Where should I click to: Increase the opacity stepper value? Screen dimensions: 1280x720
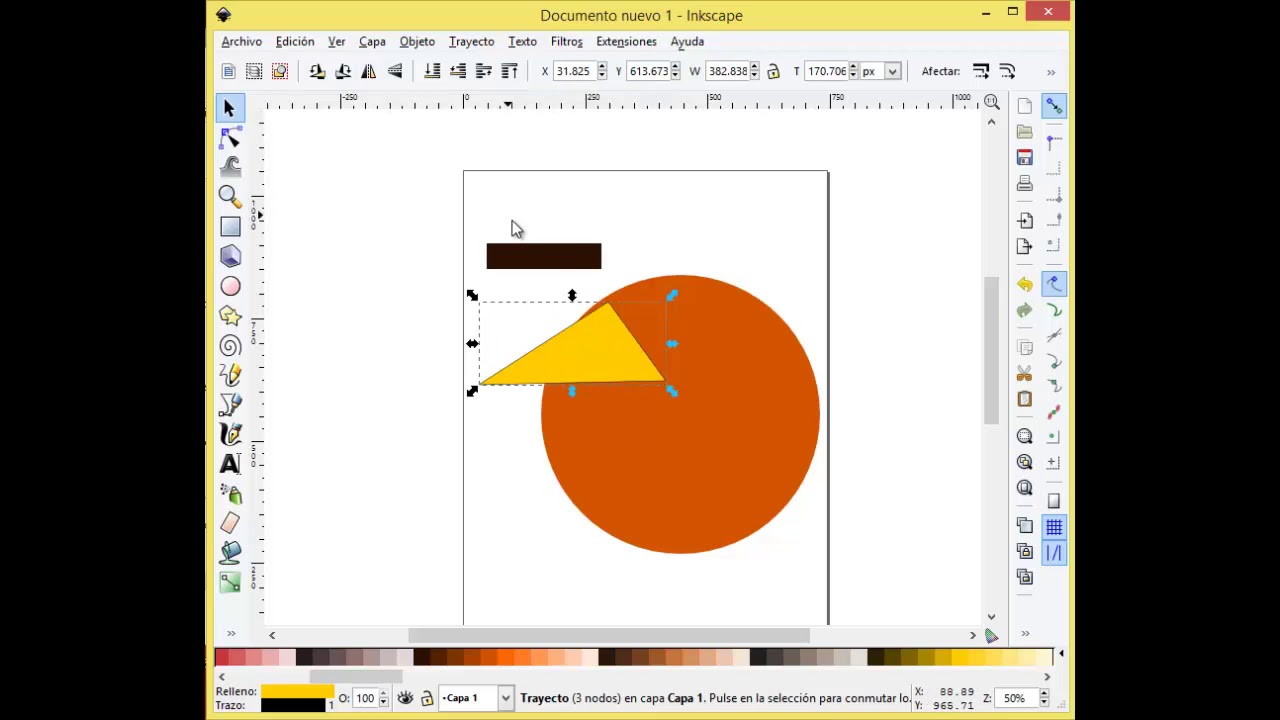(383, 694)
